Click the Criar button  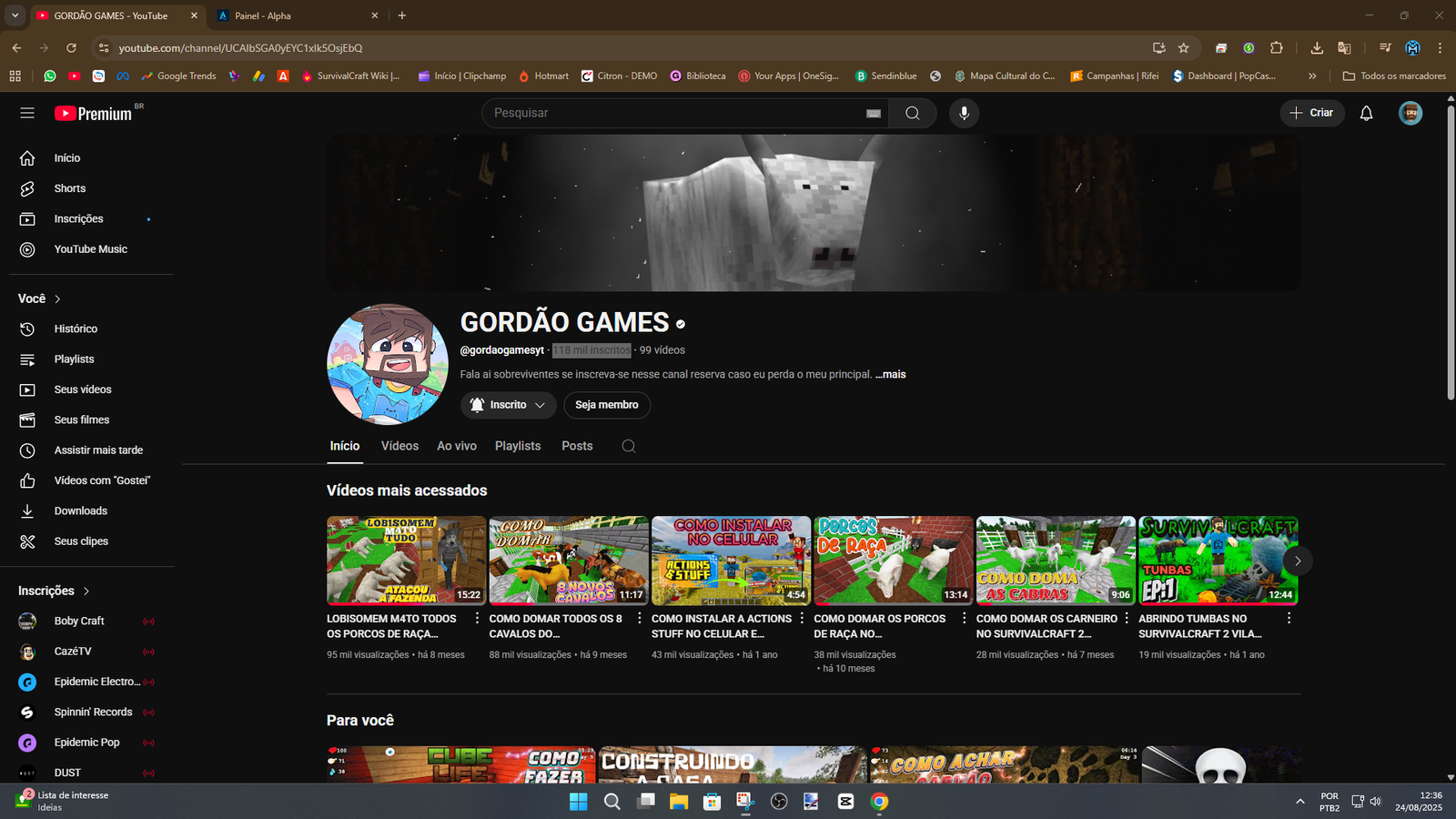pyautogui.click(x=1311, y=113)
